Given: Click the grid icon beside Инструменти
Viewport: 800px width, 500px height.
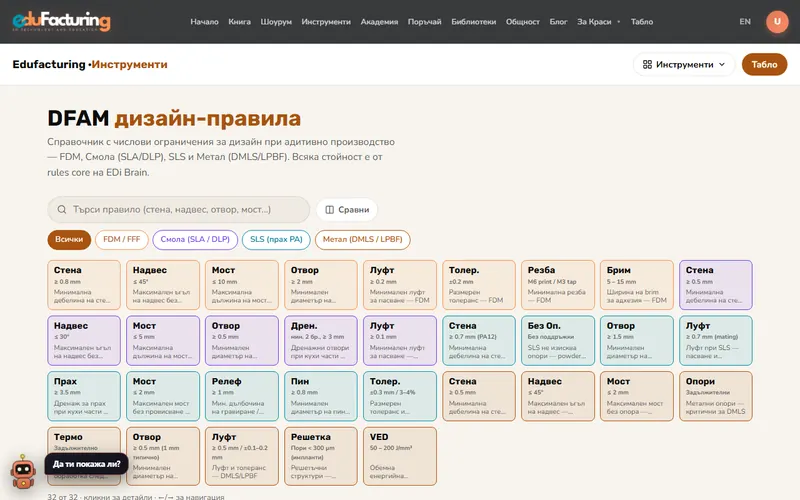Looking at the screenshot, I should point(647,64).
